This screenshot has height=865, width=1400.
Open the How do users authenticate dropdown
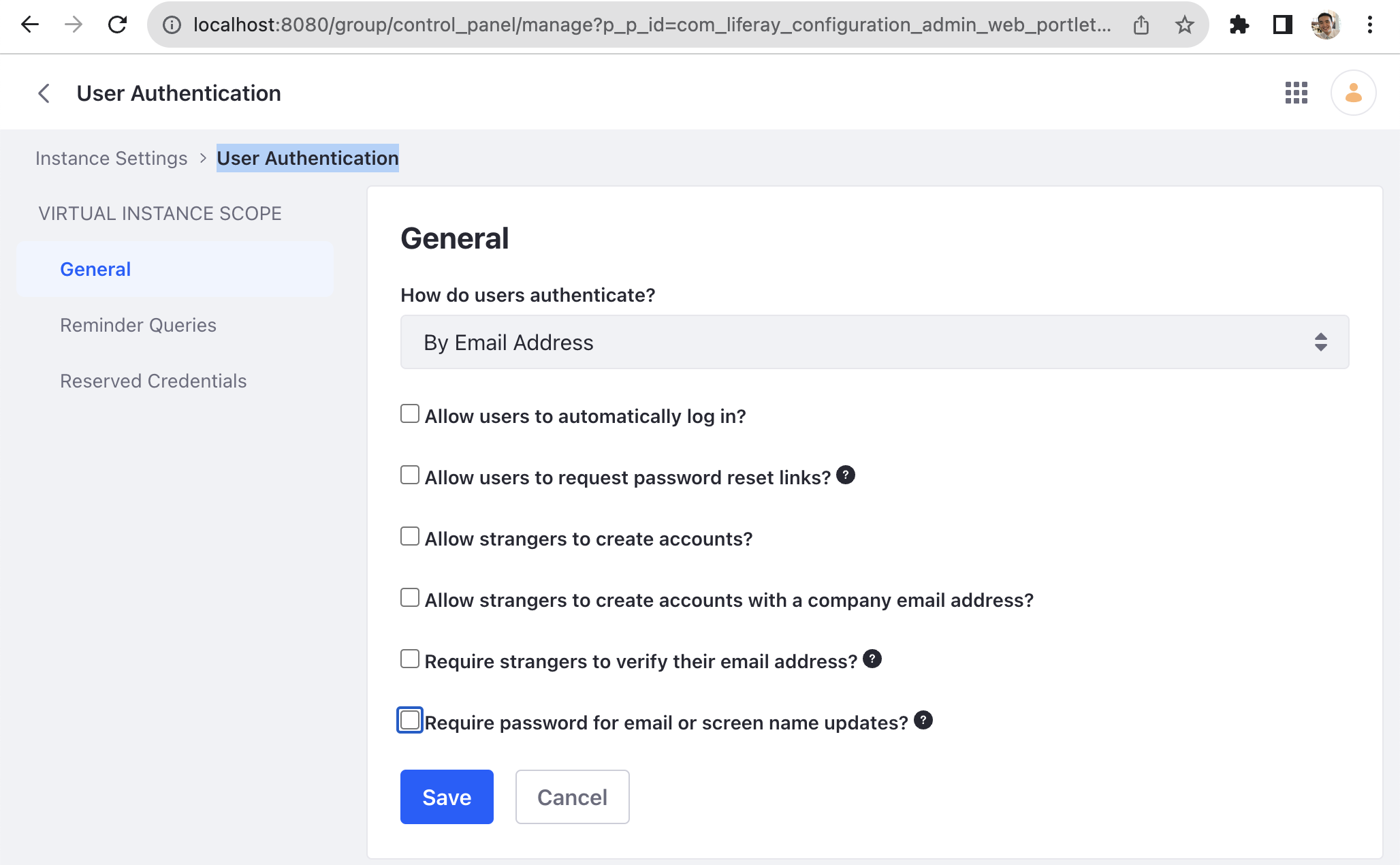(x=874, y=342)
